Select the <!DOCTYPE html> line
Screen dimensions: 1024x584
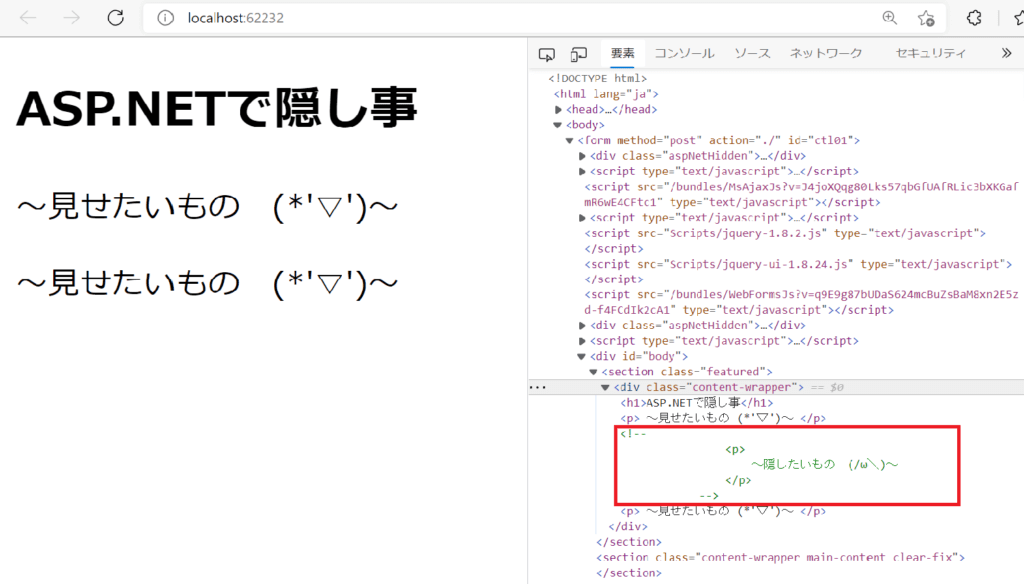click(x=598, y=78)
